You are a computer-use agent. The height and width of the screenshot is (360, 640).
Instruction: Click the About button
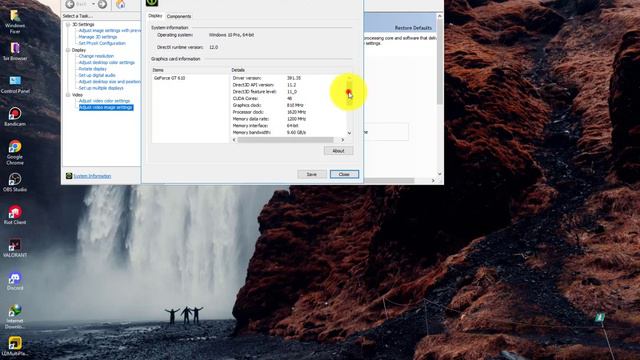pos(338,151)
